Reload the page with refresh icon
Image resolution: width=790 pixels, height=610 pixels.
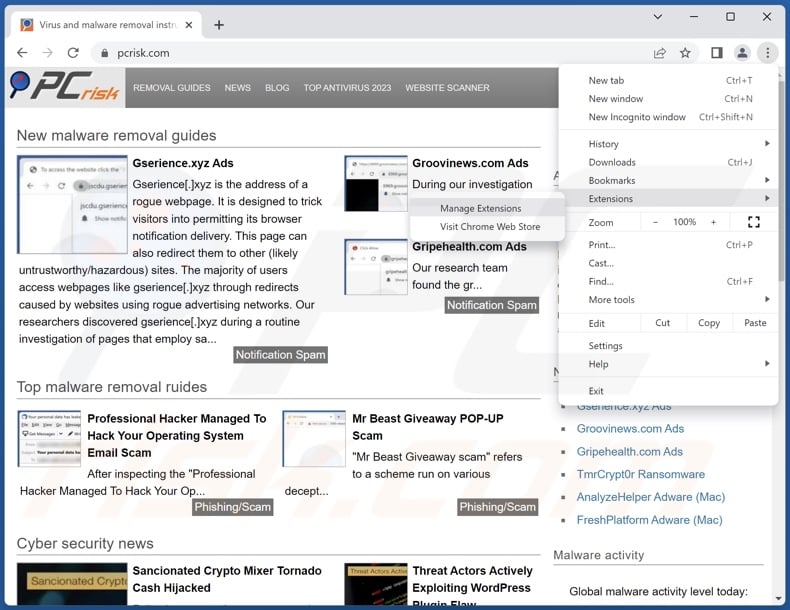(74, 53)
